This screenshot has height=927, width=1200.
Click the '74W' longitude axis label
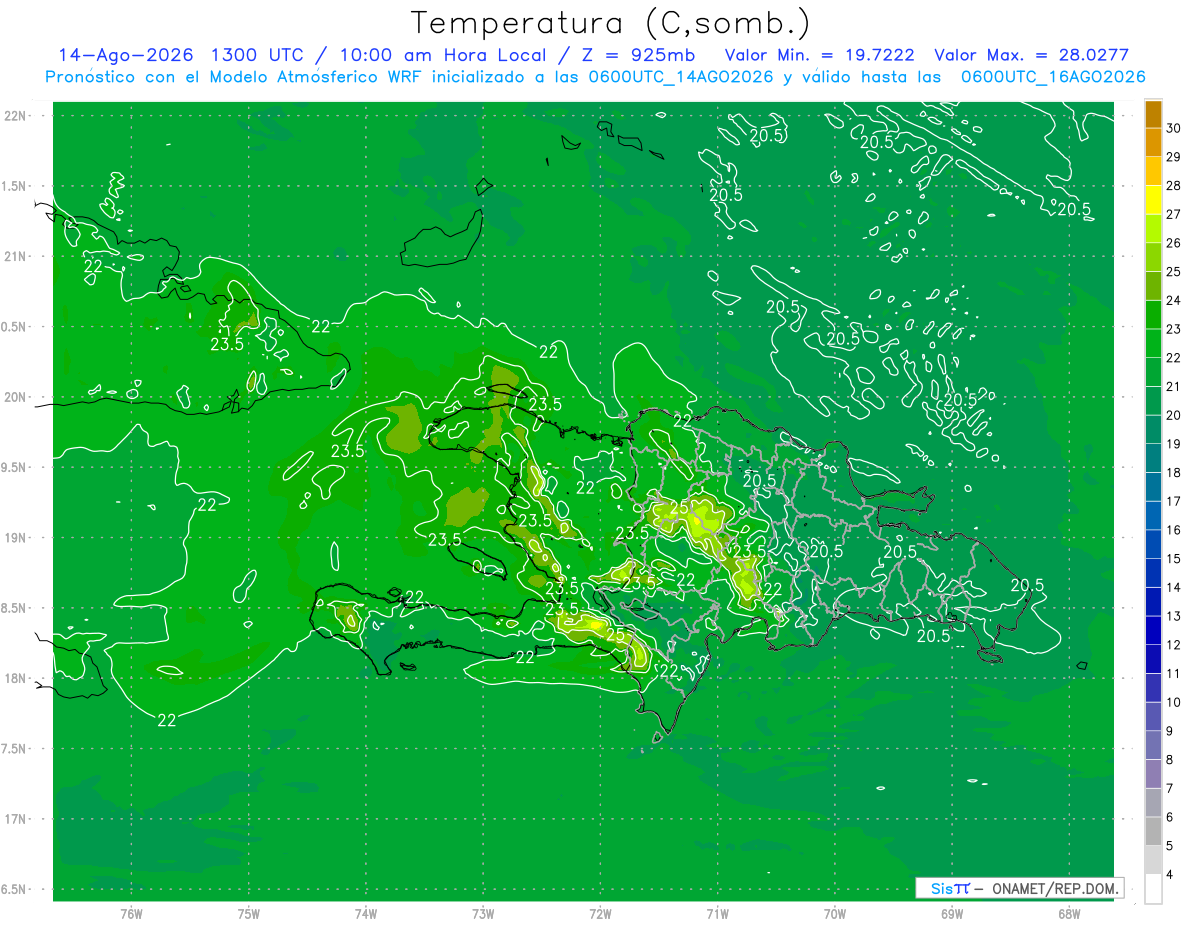pyautogui.click(x=366, y=914)
